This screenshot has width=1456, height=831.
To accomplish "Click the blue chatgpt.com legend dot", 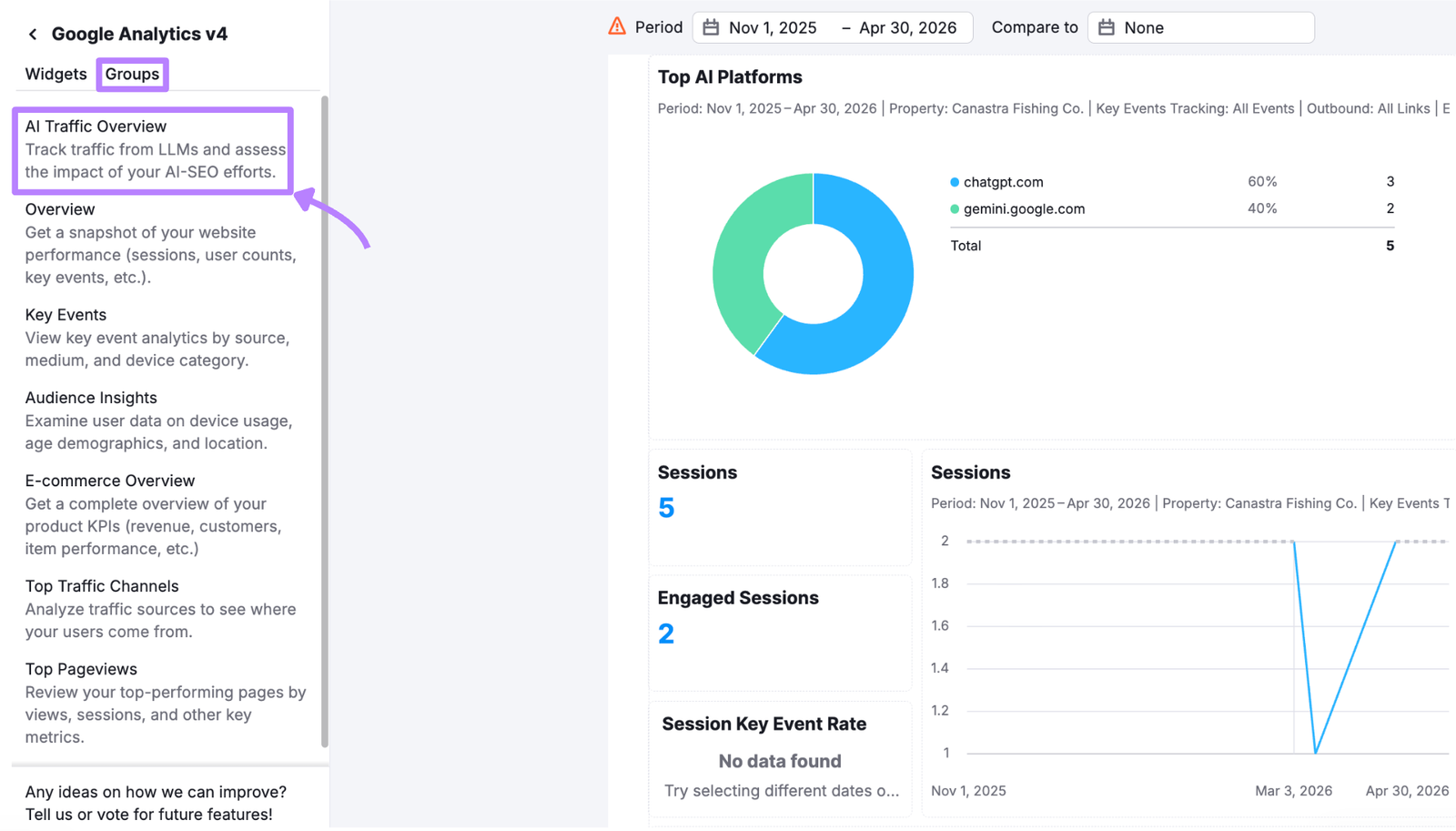I will (x=955, y=182).
